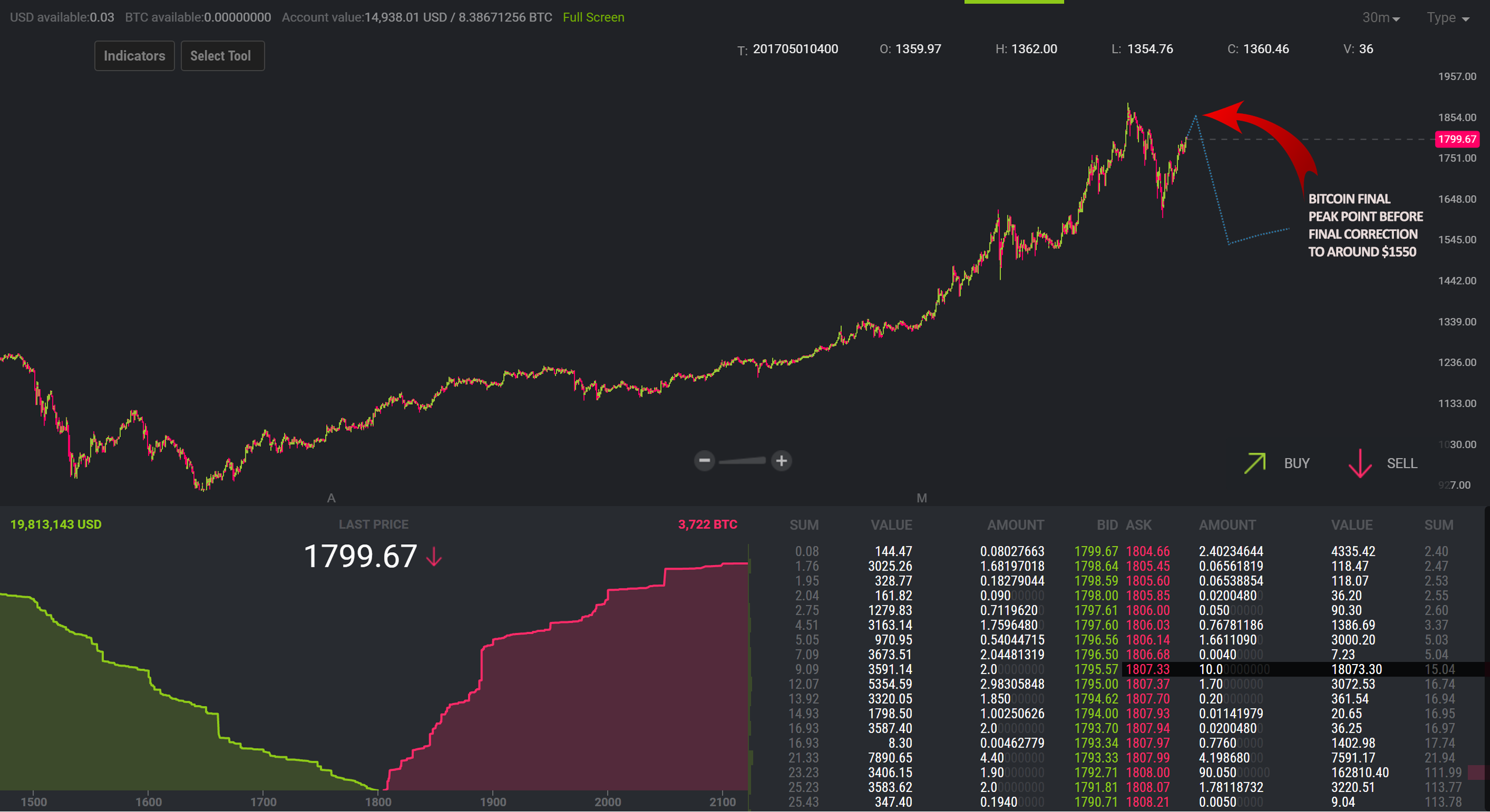Click the ask sum 111.99 cell
The width and height of the screenshot is (1490, 812).
tap(1443, 773)
